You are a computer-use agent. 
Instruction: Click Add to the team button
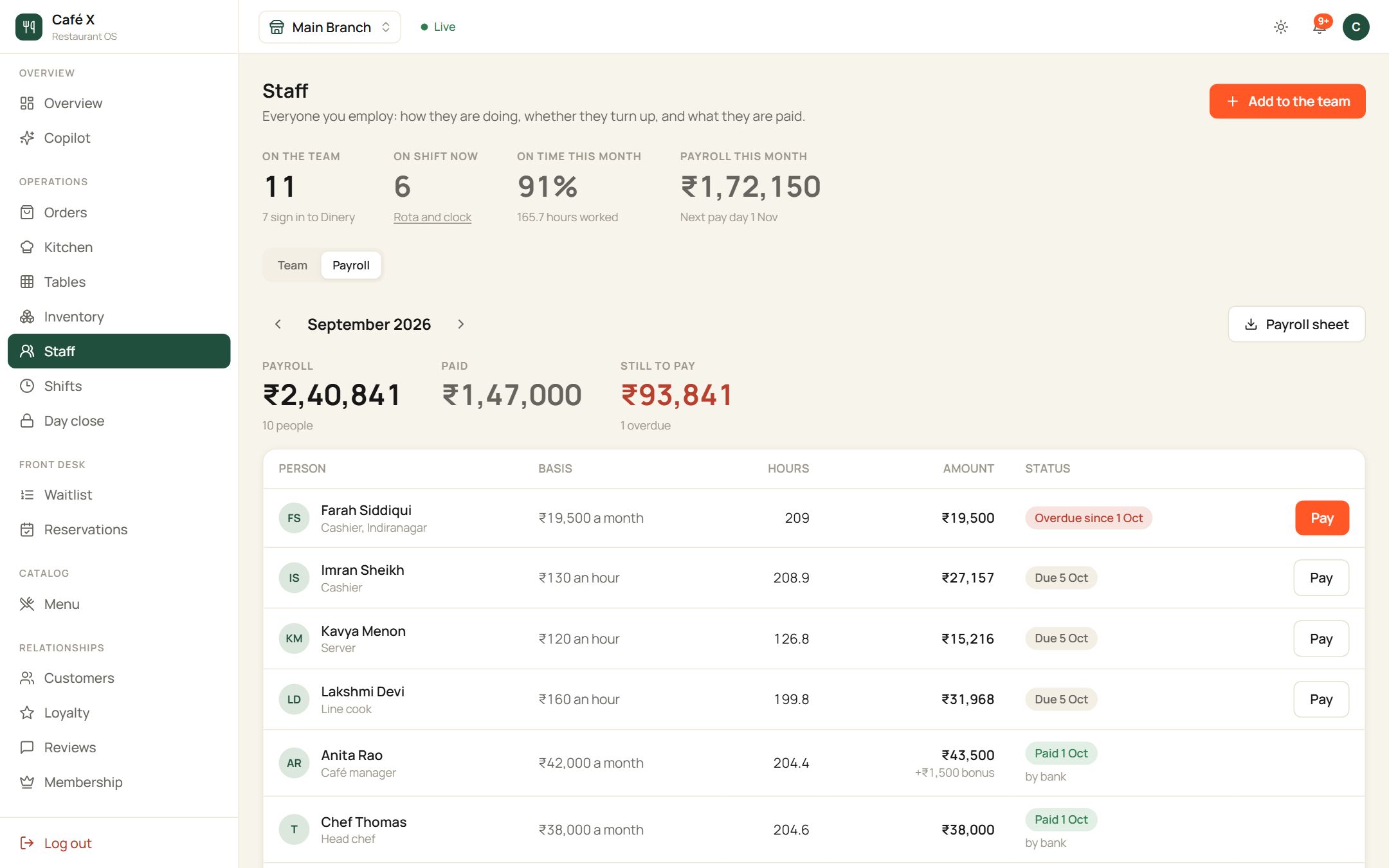1287,102
